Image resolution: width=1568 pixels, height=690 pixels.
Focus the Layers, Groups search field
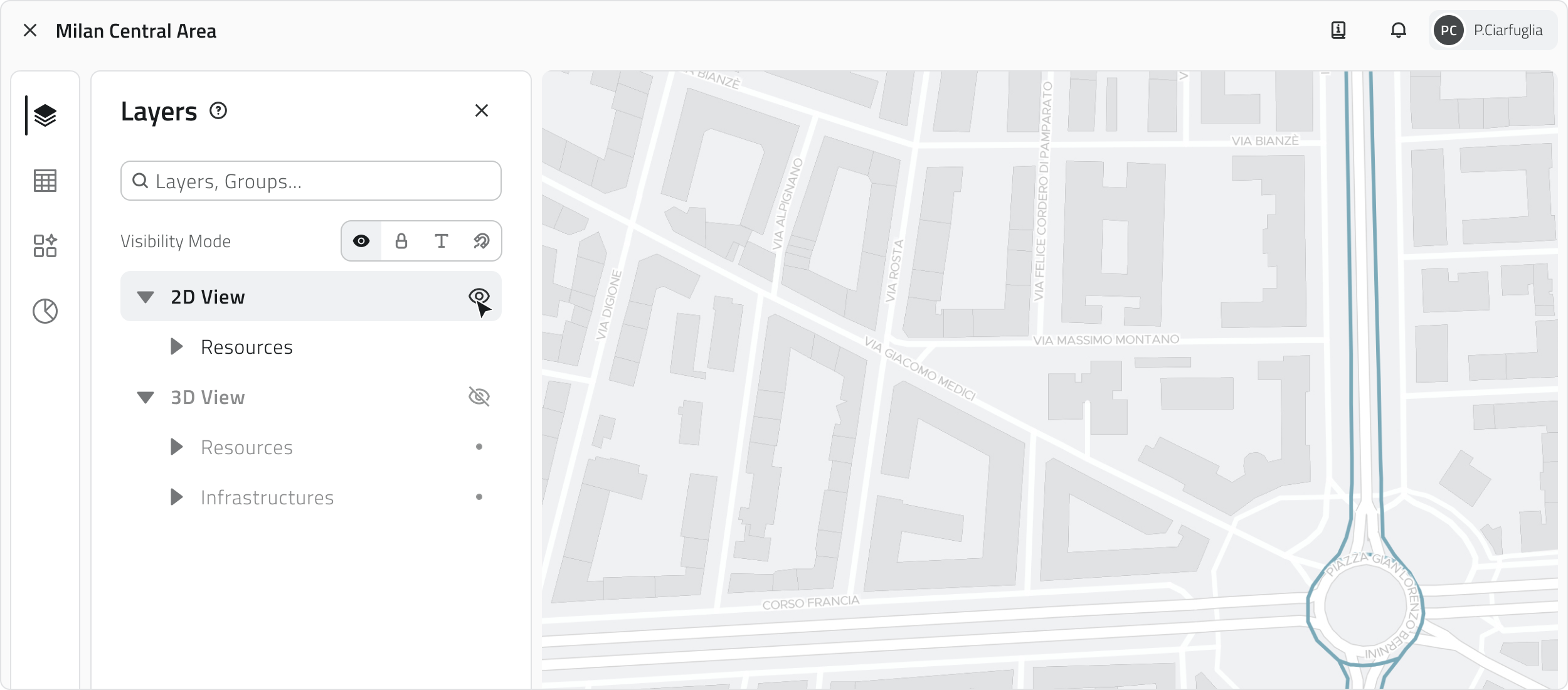(320, 181)
